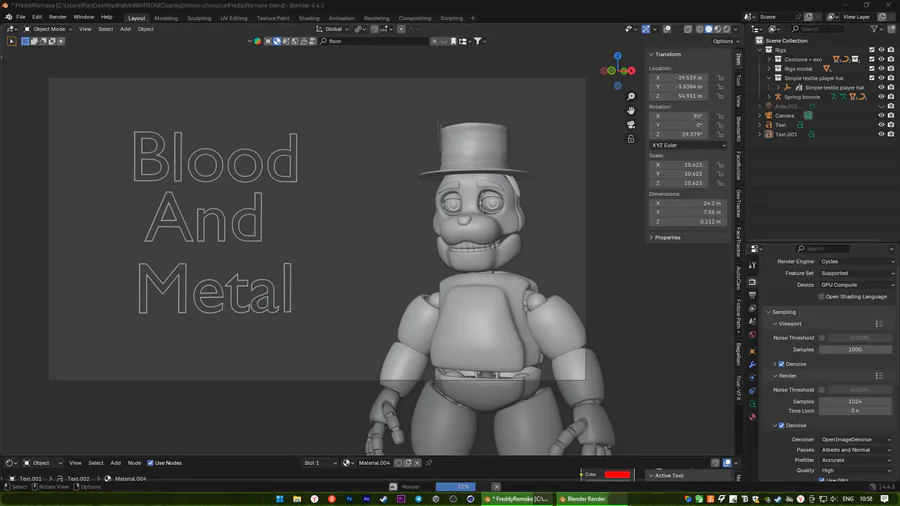Open the Windows Start button
Screen dimensions: 900x506
(x=280, y=499)
